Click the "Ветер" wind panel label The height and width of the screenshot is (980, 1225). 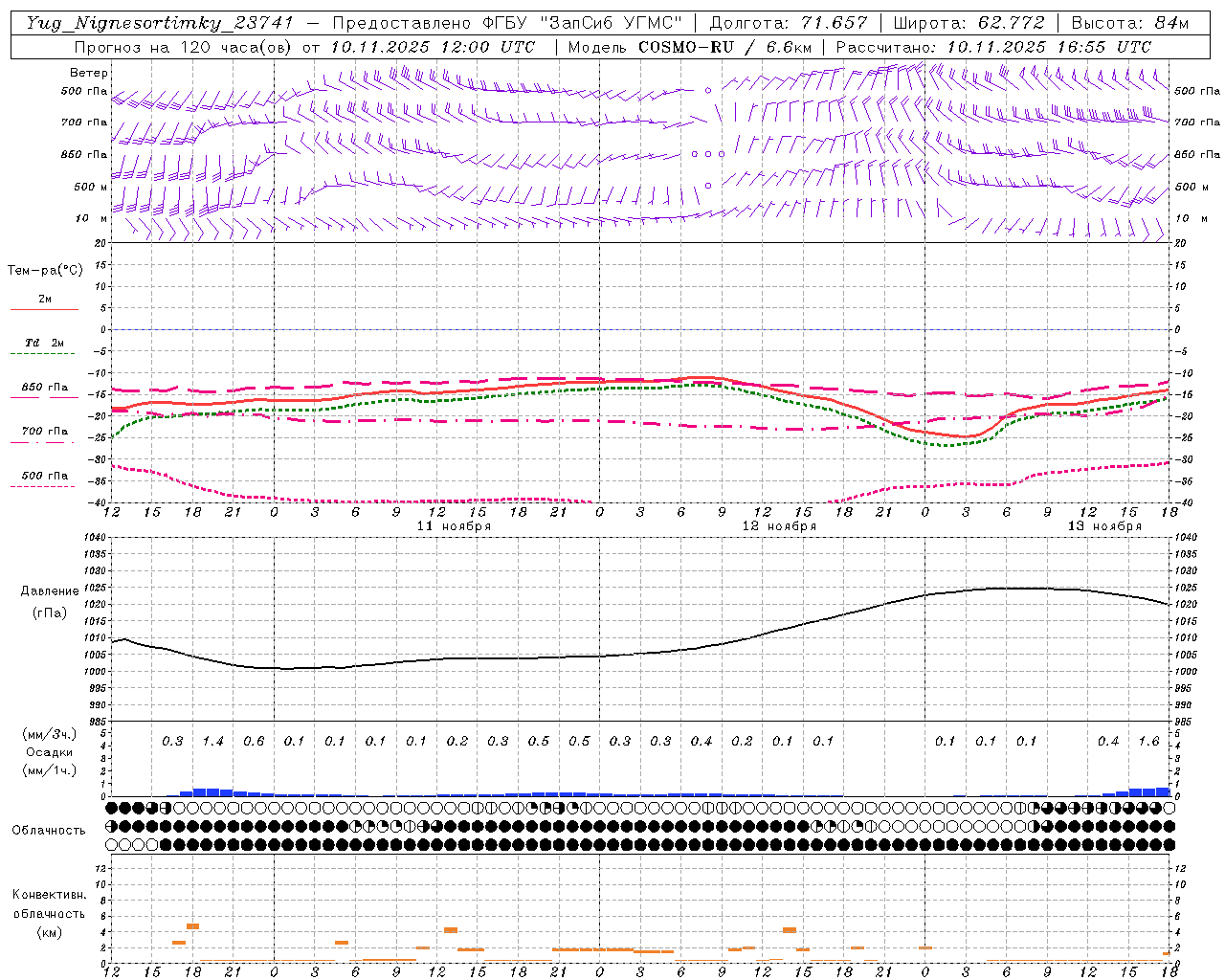point(89,73)
